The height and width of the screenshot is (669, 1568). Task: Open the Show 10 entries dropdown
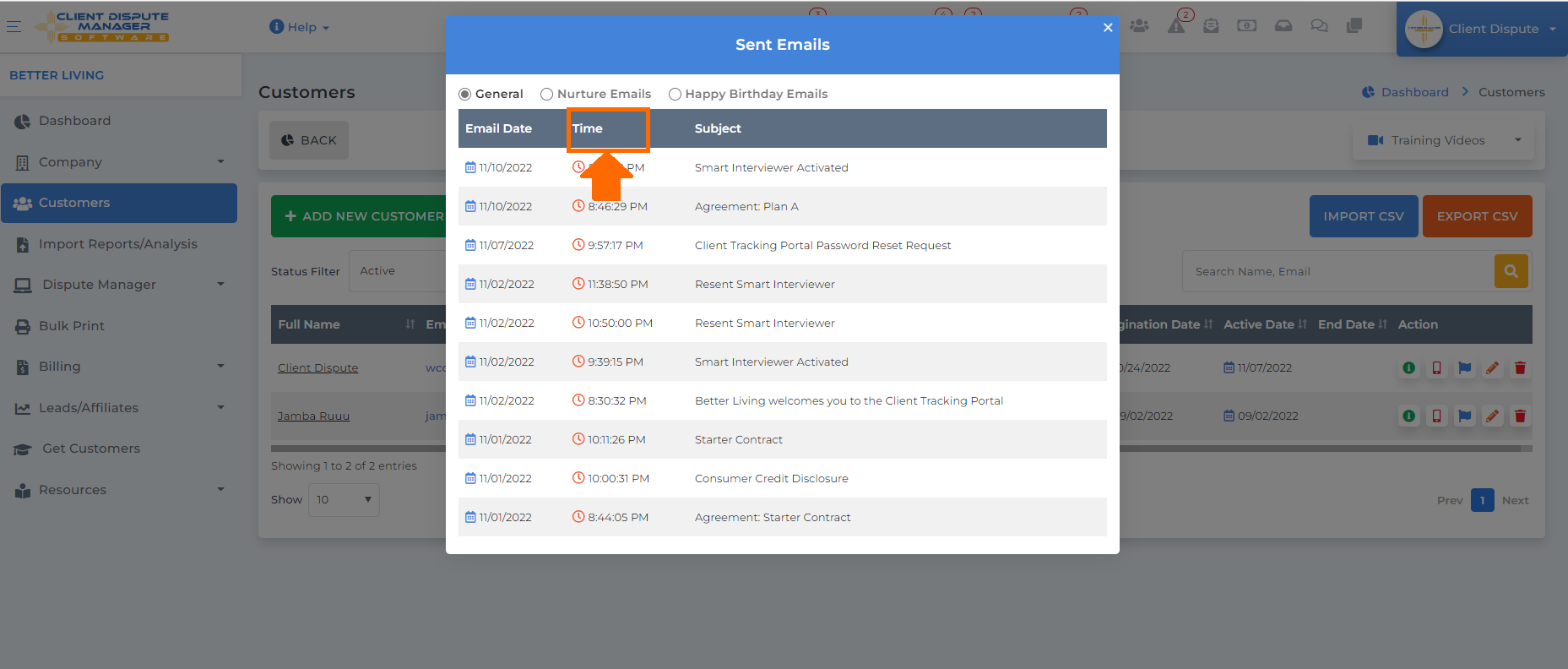tap(344, 500)
